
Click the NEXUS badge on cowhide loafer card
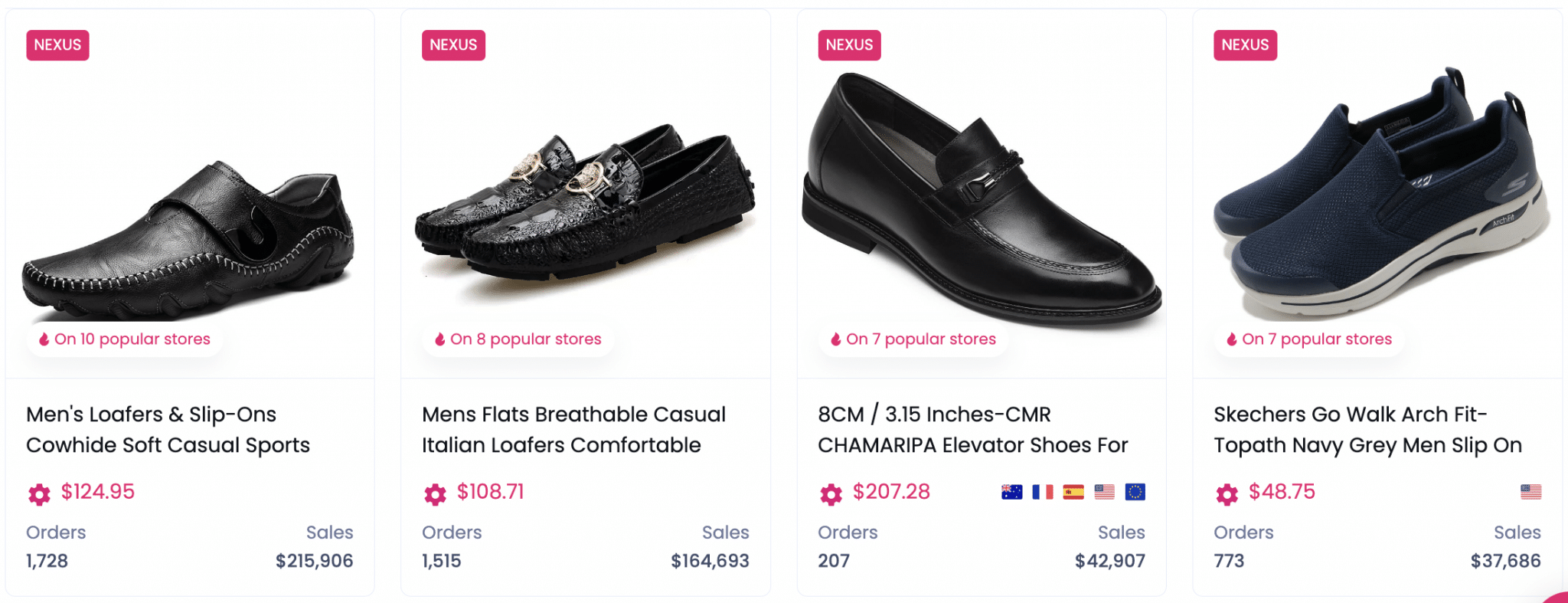[x=57, y=45]
